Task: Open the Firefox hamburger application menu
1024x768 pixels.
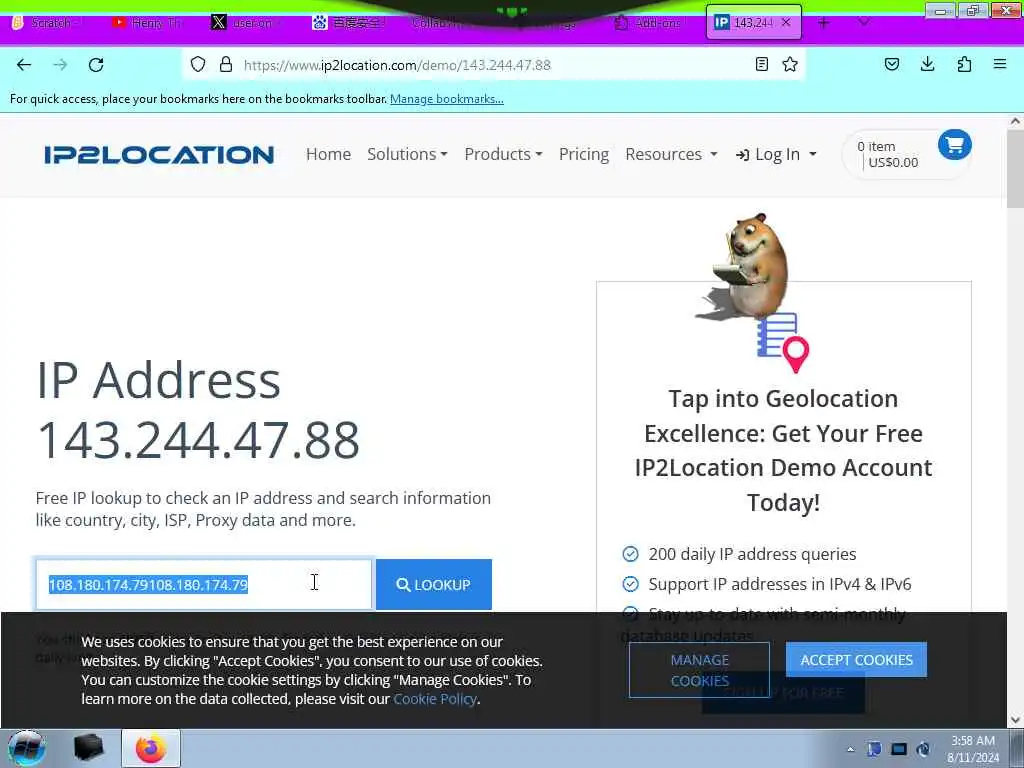Action: point(1000,64)
